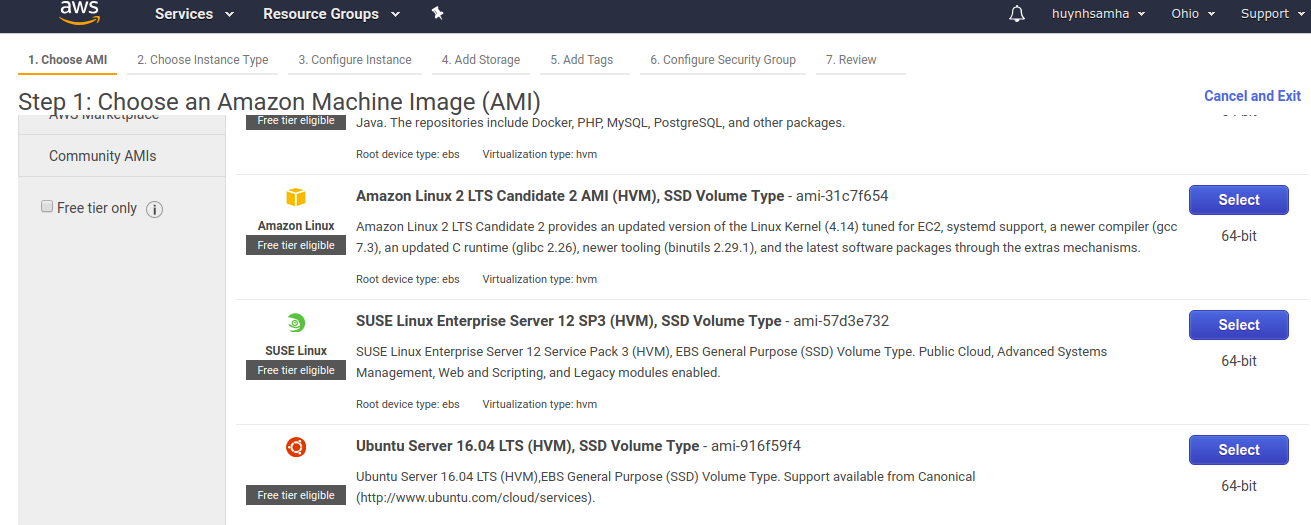Open the notifications bell
This screenshot has height=525, width=1311.
point(1017,14)
